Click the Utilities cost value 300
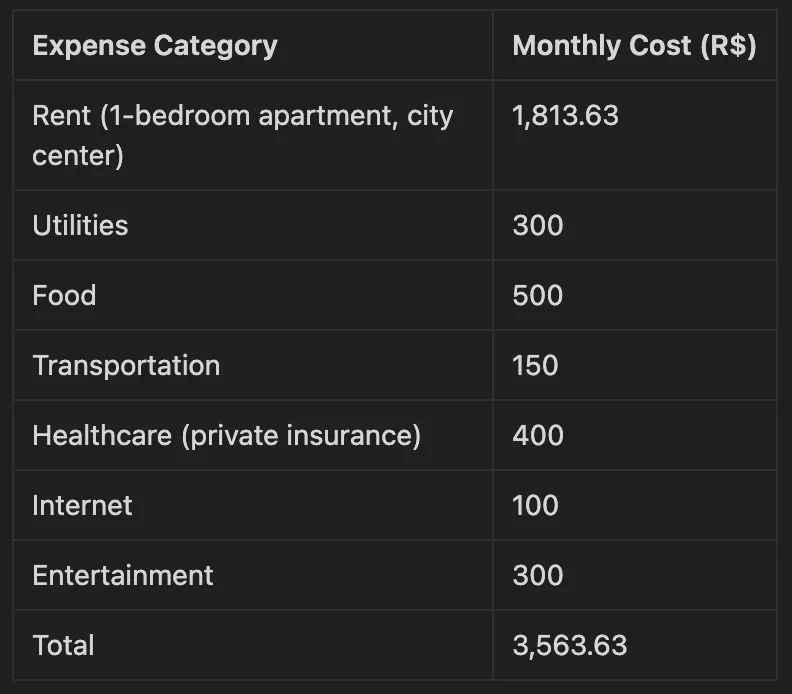 538,225
